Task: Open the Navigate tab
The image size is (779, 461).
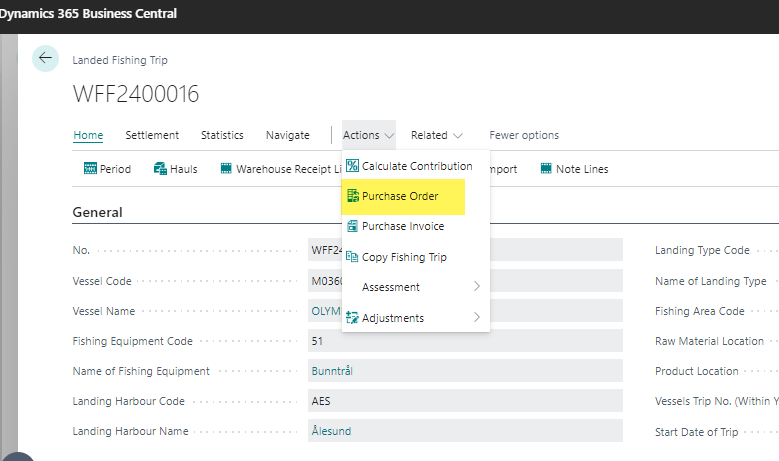Action: tap(287, 135)
